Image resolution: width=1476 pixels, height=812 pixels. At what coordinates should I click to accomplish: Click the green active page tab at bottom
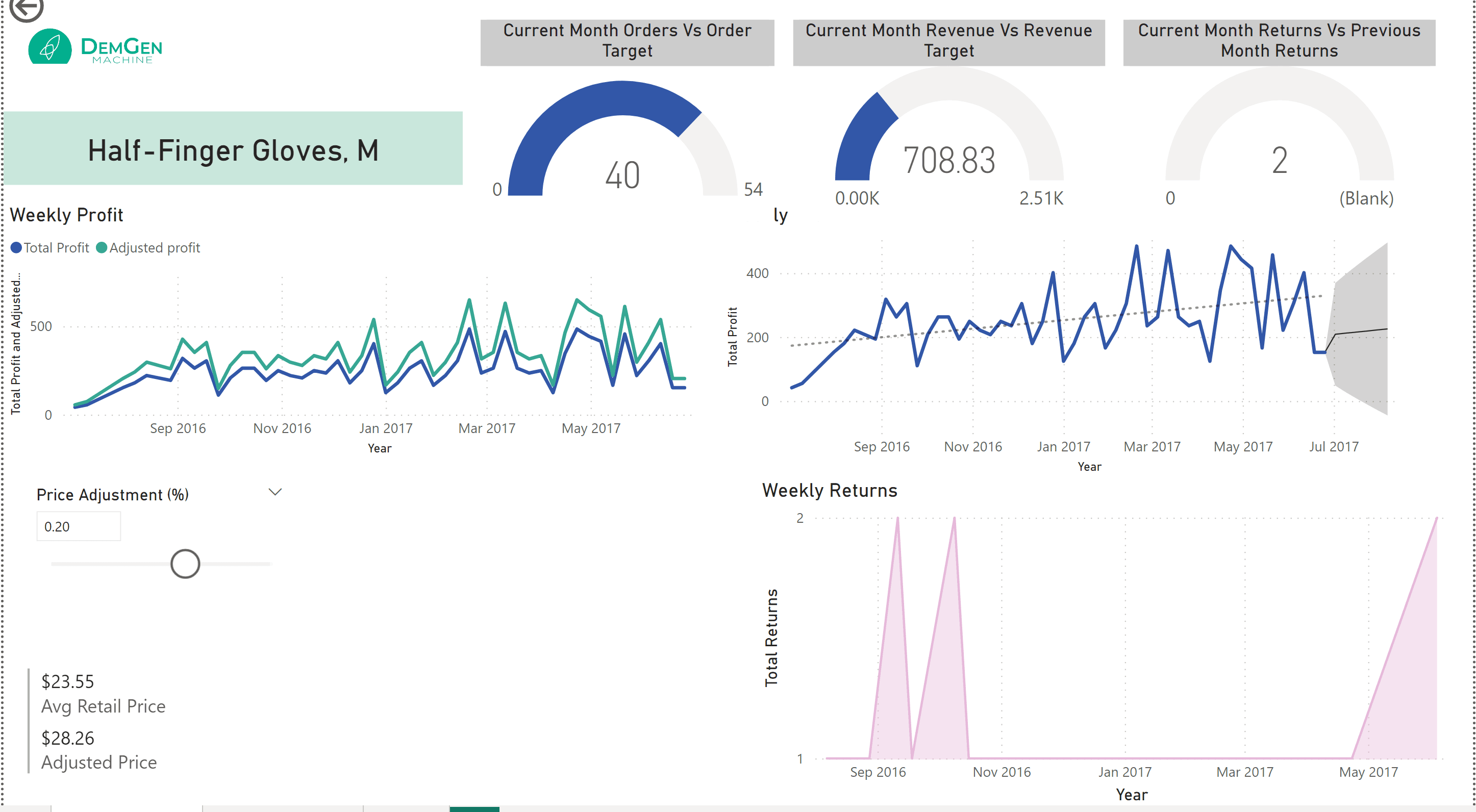[x=474, y=808]
